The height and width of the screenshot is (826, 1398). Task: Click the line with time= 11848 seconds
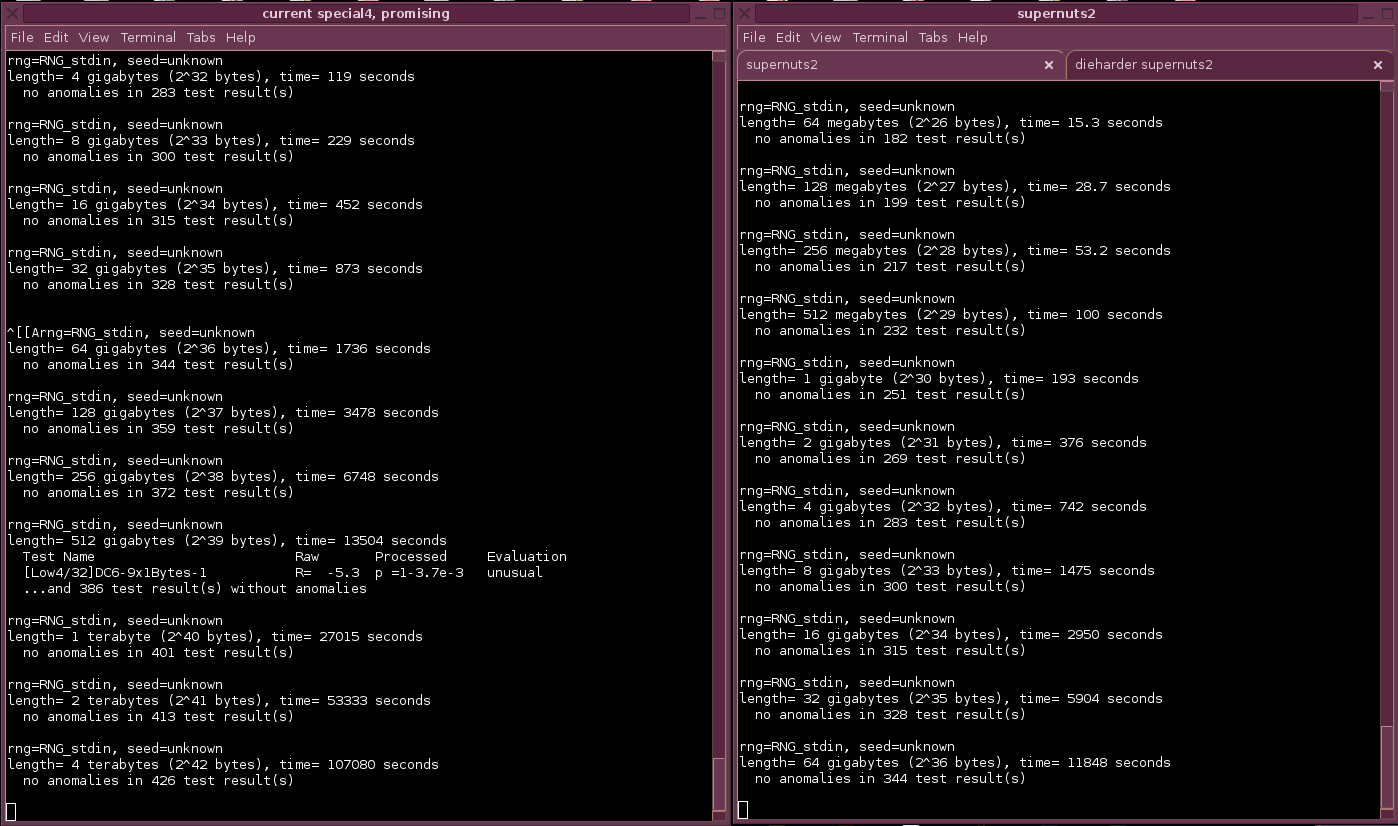click(955, 762)
